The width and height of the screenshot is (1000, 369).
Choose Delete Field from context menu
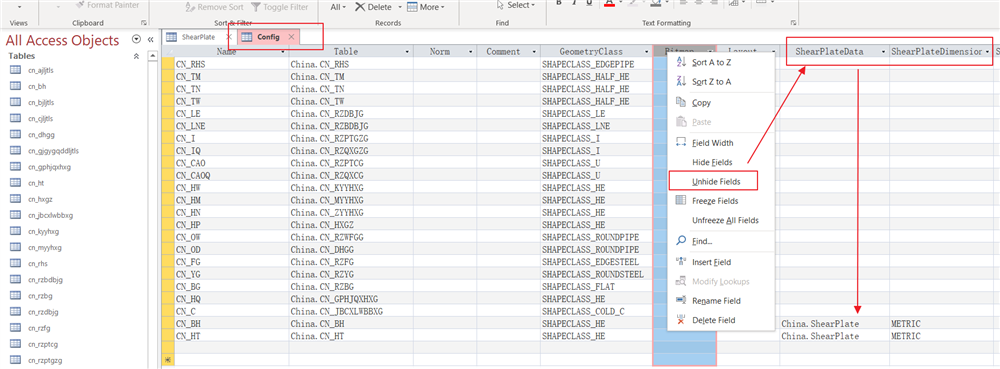pos(721,320)
